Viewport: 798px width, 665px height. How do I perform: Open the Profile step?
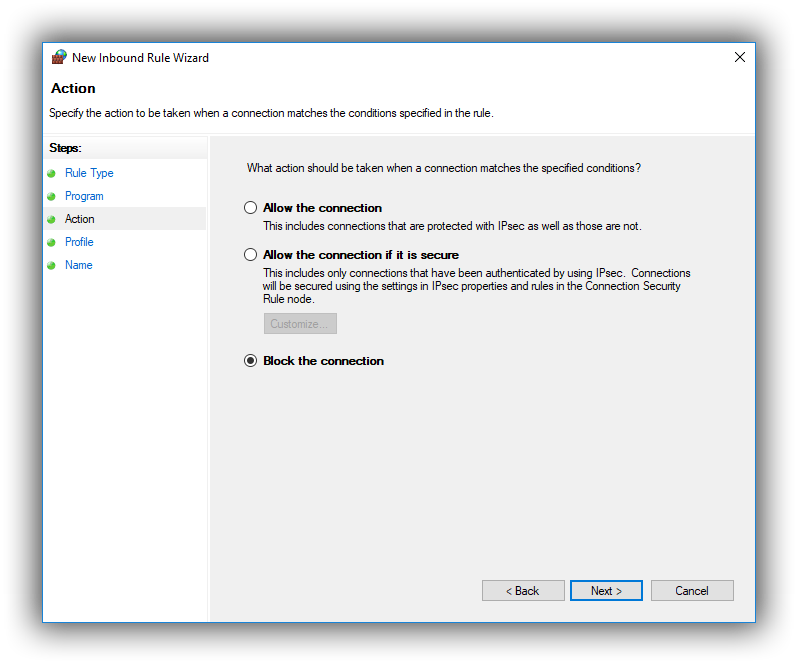[79, 242]
